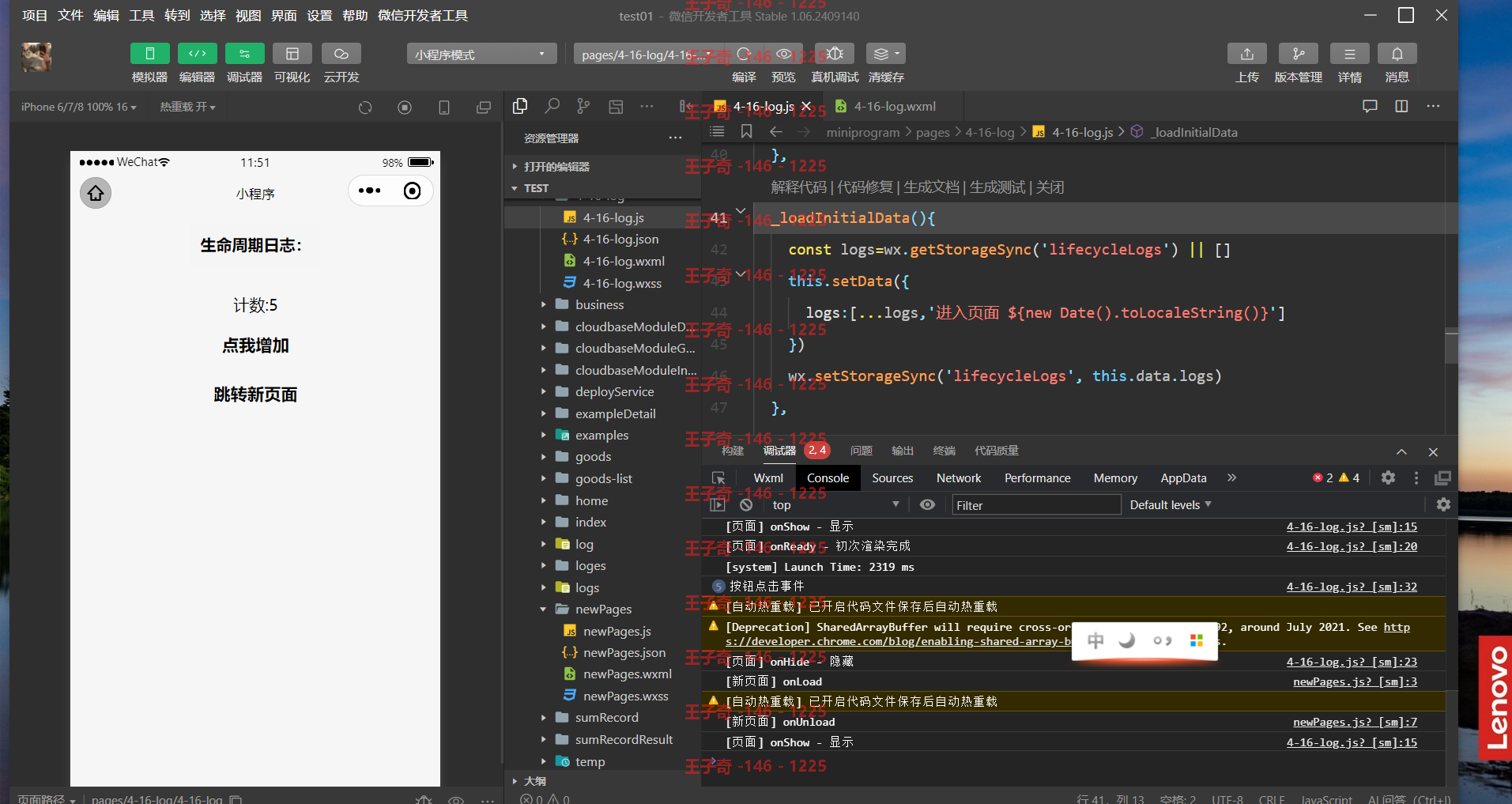
Task: Click the 预览 preview eye icon
Action: pyautogui.click(x=783, y=54)
